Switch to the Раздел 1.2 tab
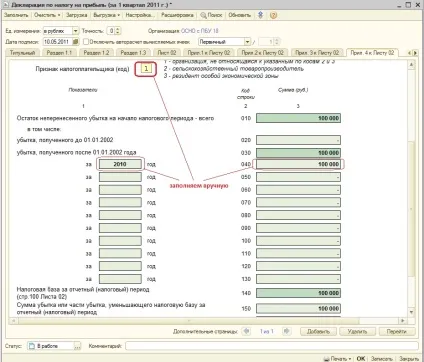 [96, 53]
